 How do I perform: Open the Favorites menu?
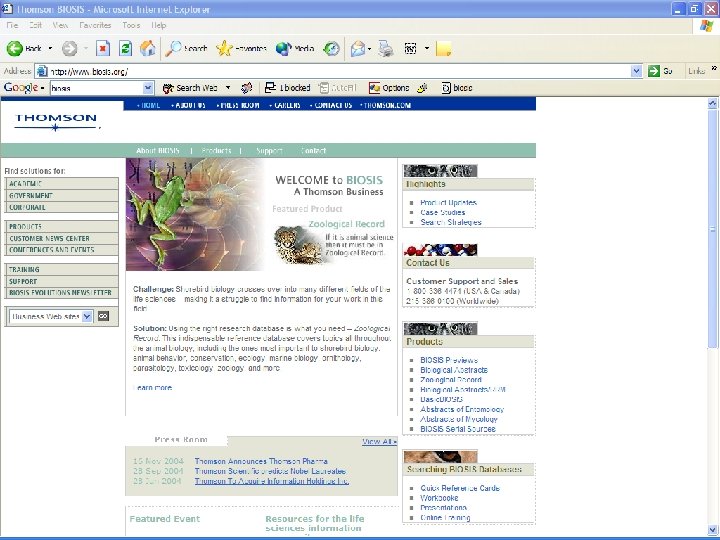coord(95,25)
